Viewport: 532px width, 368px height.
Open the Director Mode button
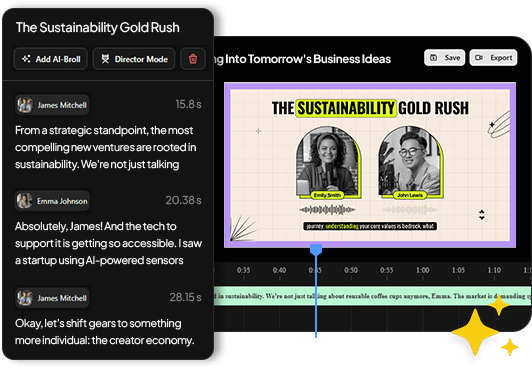point(134,59)
